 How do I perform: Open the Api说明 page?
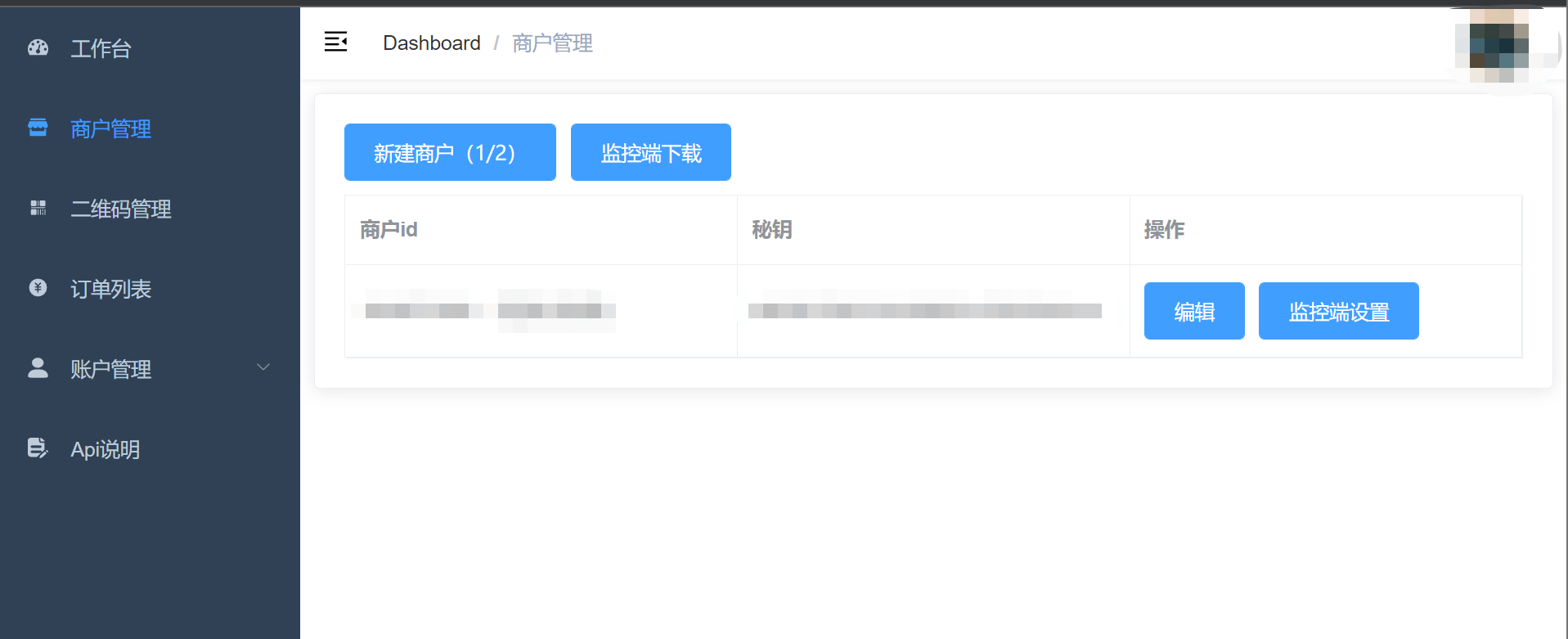tap(150, 449)
